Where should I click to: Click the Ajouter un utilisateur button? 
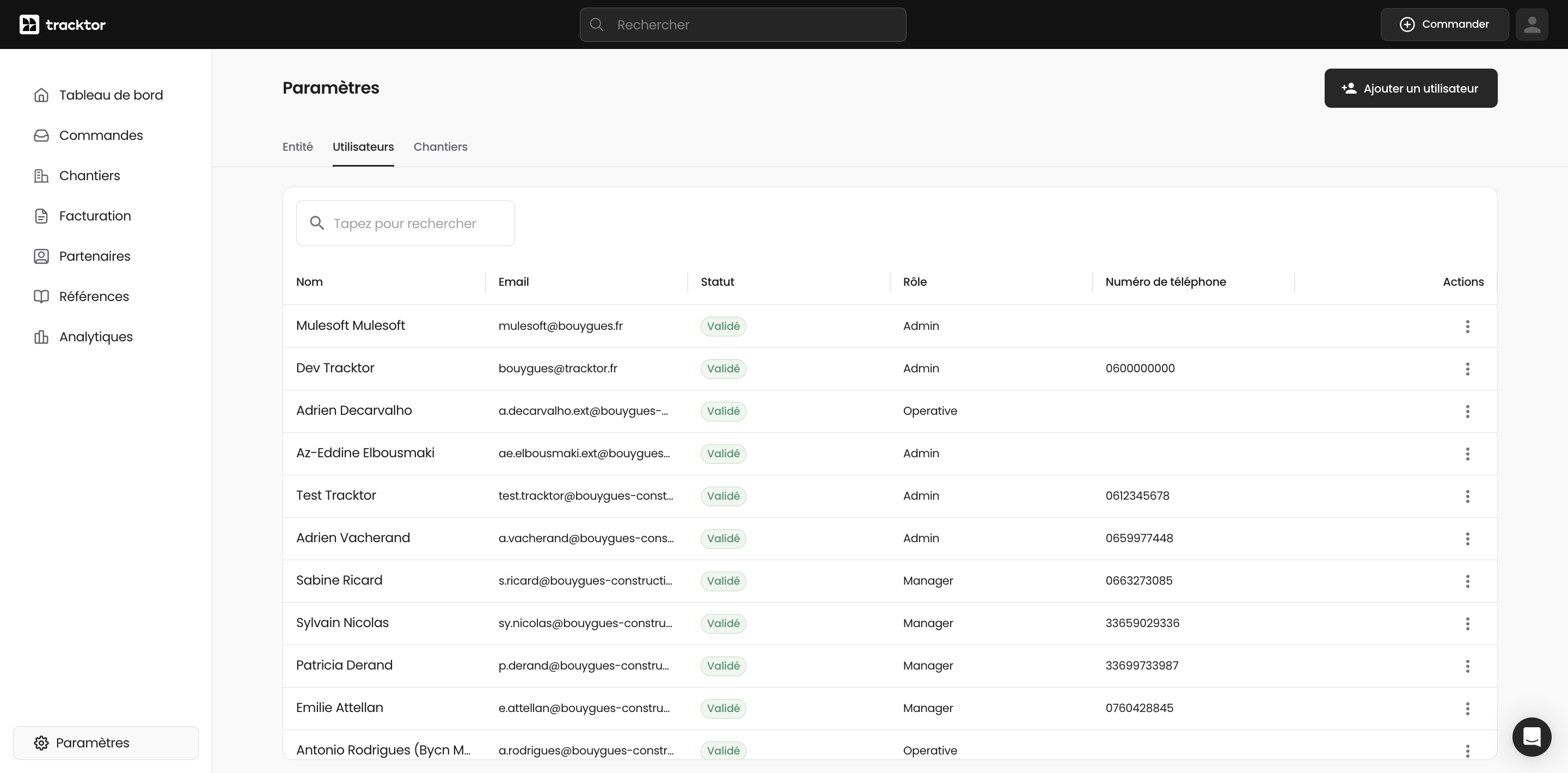pos(1410,88)
